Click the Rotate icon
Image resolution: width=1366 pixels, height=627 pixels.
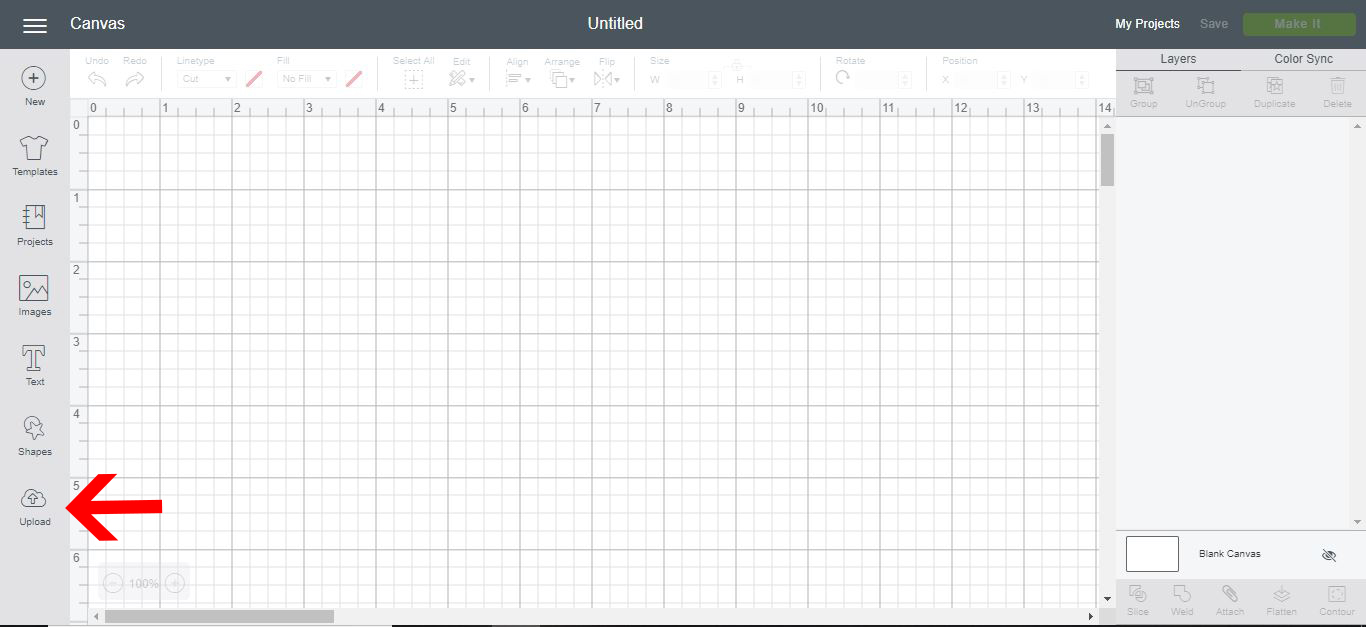click(x=843, y=78)
